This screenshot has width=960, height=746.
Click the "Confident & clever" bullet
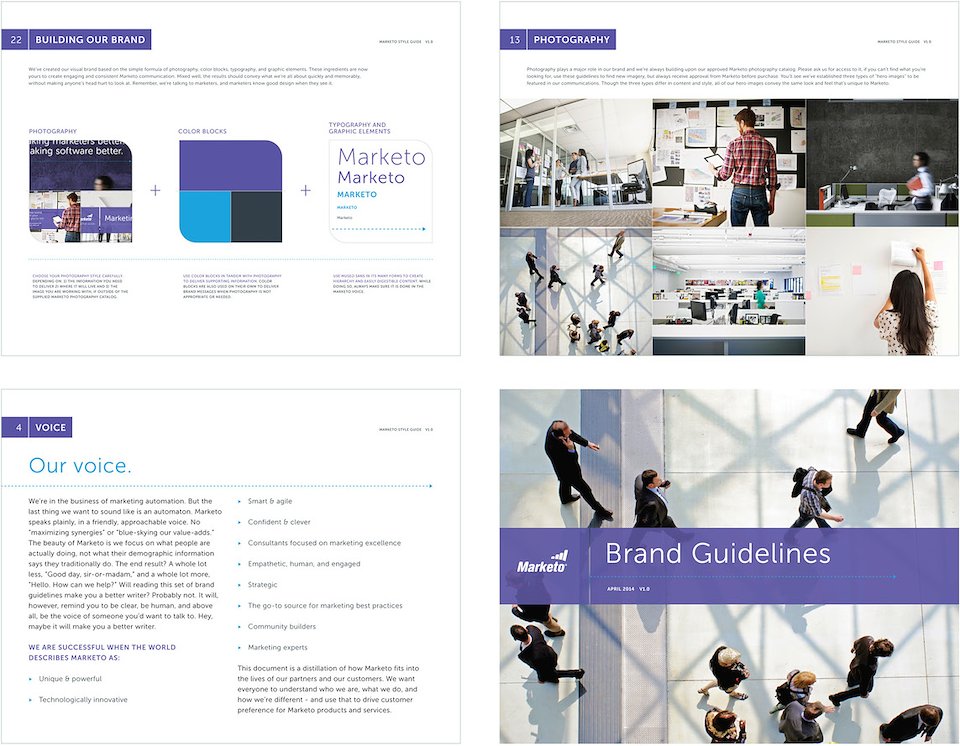[279, 522]
